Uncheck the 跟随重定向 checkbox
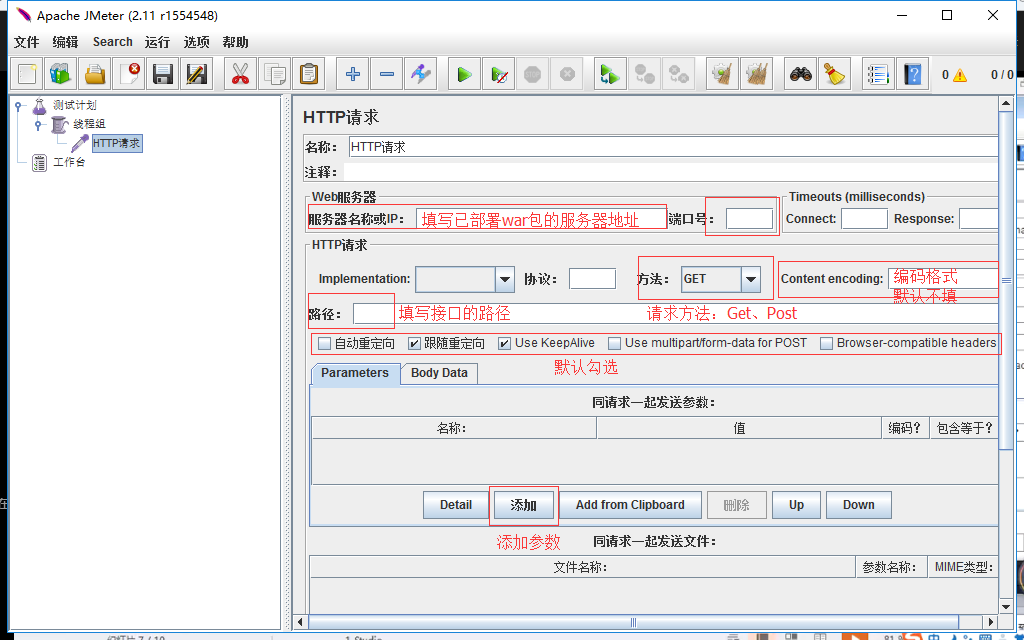Image resolution: width=1024 pixels, height=640 pixels. coord(414,343)
